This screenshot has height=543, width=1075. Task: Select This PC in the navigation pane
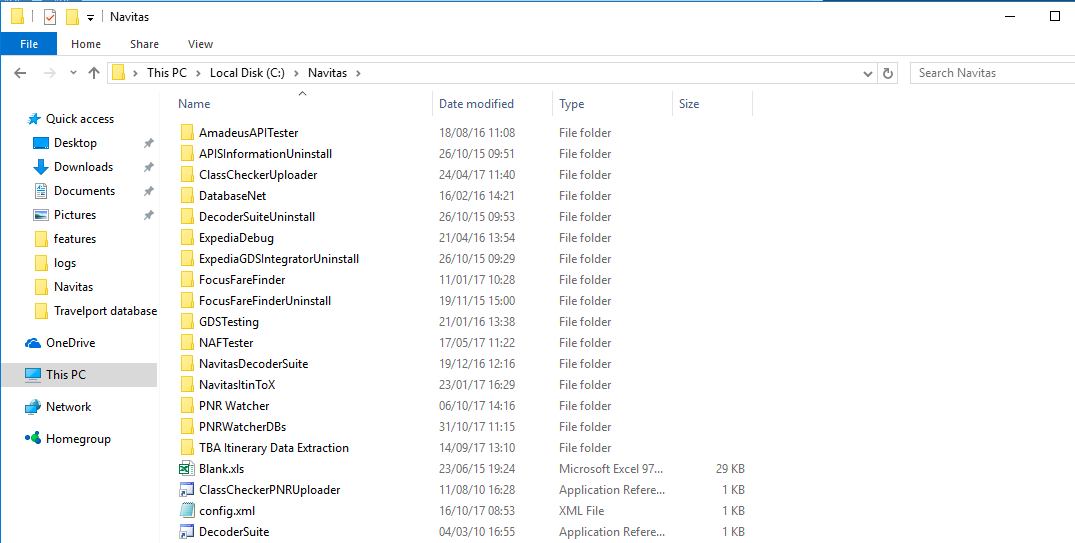[79, 375]
